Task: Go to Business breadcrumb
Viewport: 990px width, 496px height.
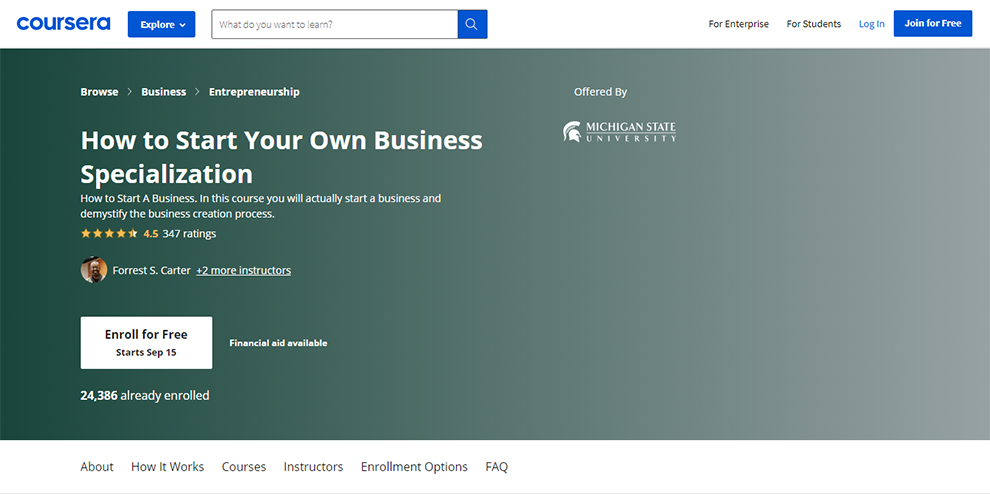Action: click(x=164, y=92)
